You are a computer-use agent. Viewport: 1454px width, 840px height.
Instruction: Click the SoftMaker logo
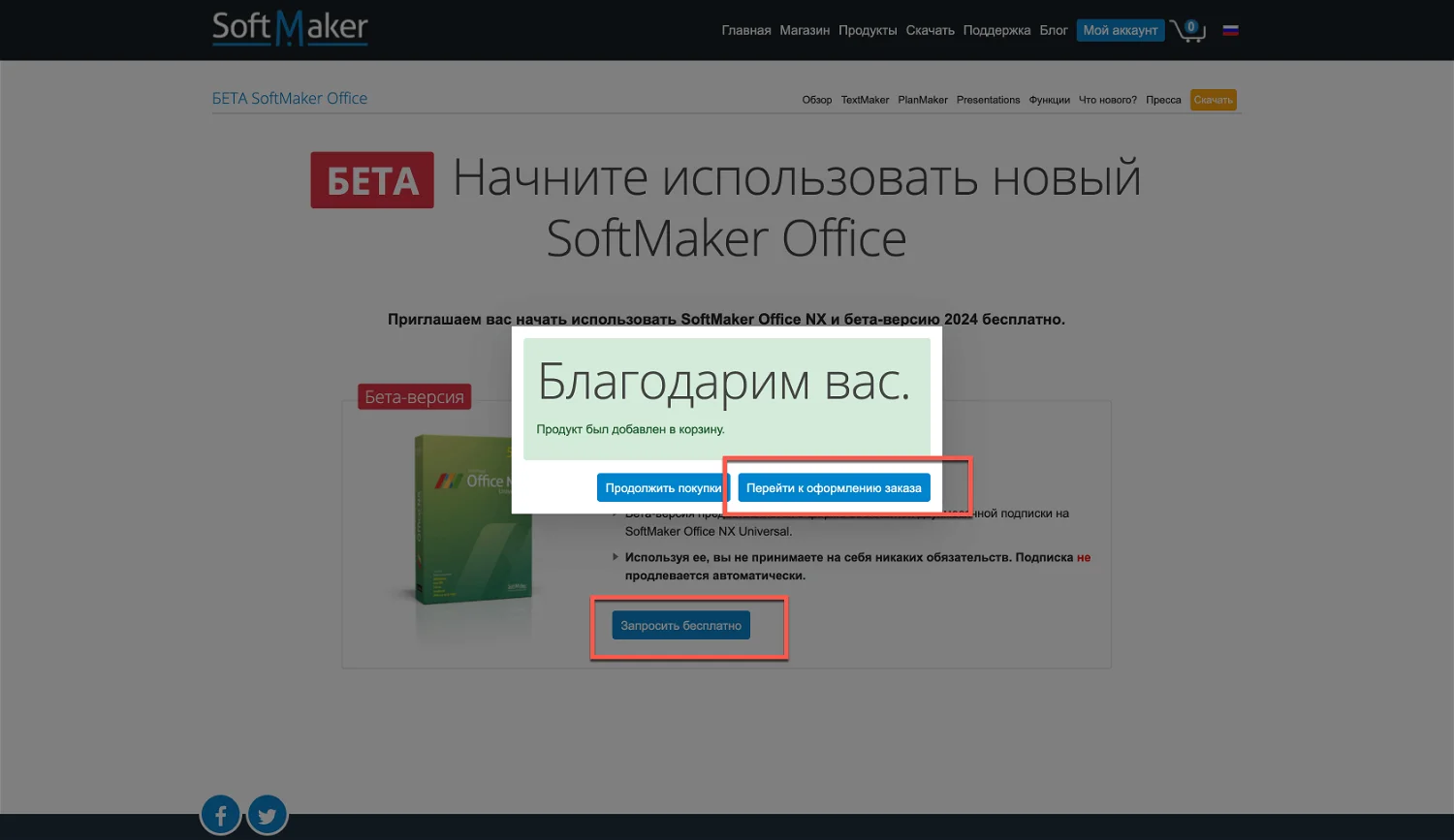click(290, 28)
